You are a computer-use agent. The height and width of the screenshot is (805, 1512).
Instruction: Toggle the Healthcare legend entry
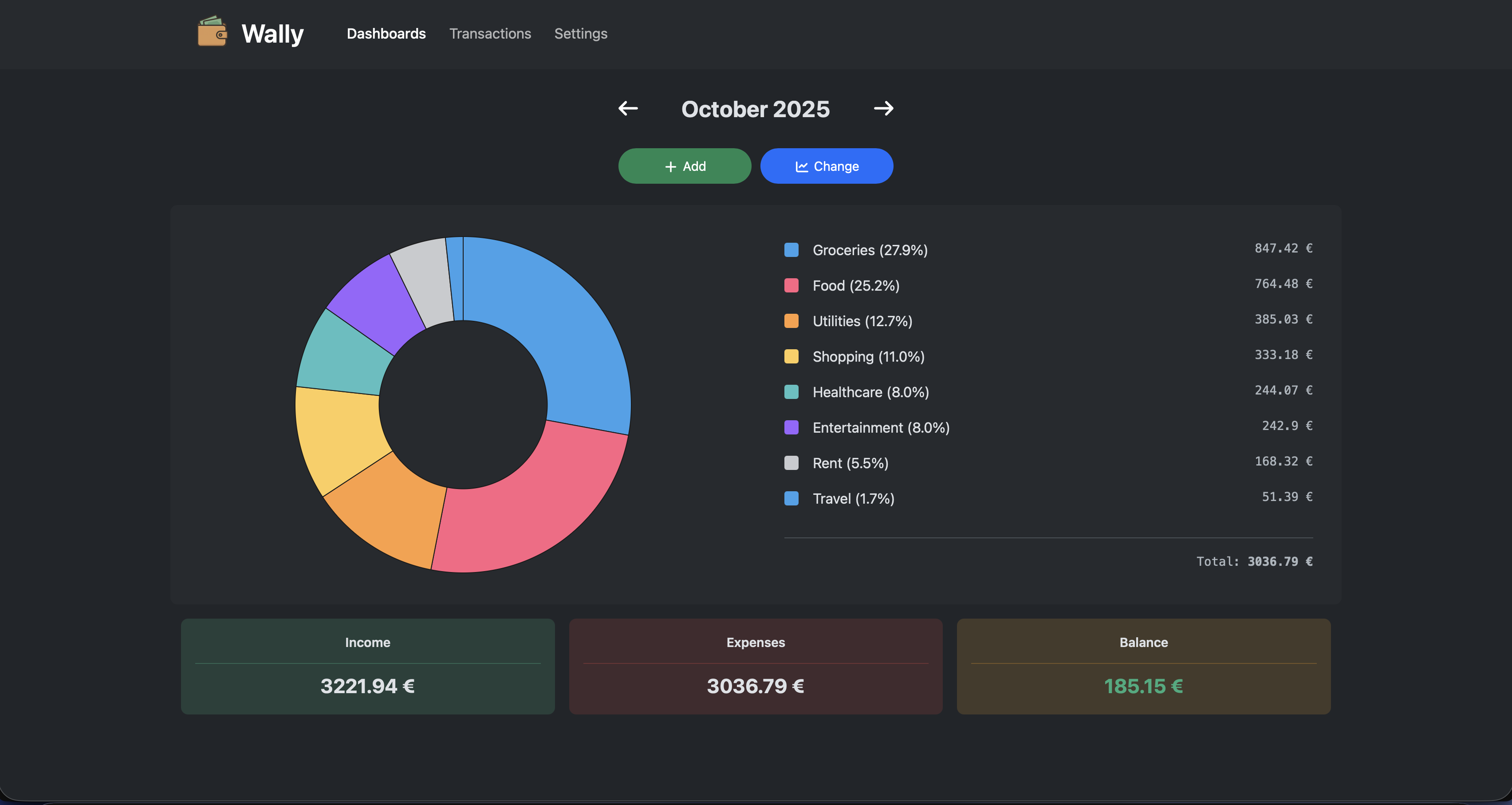pyautogui.click(x=870, y=392)
